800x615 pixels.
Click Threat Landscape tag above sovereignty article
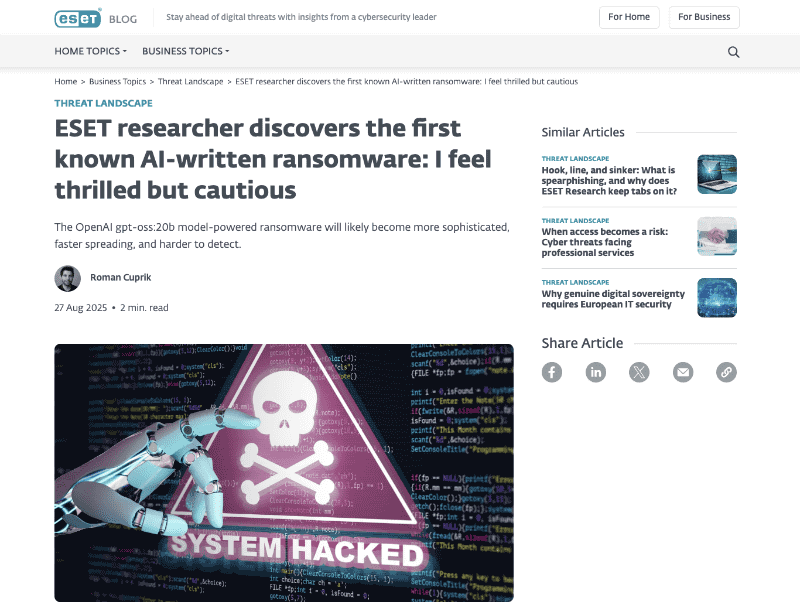tap(575, 282)
